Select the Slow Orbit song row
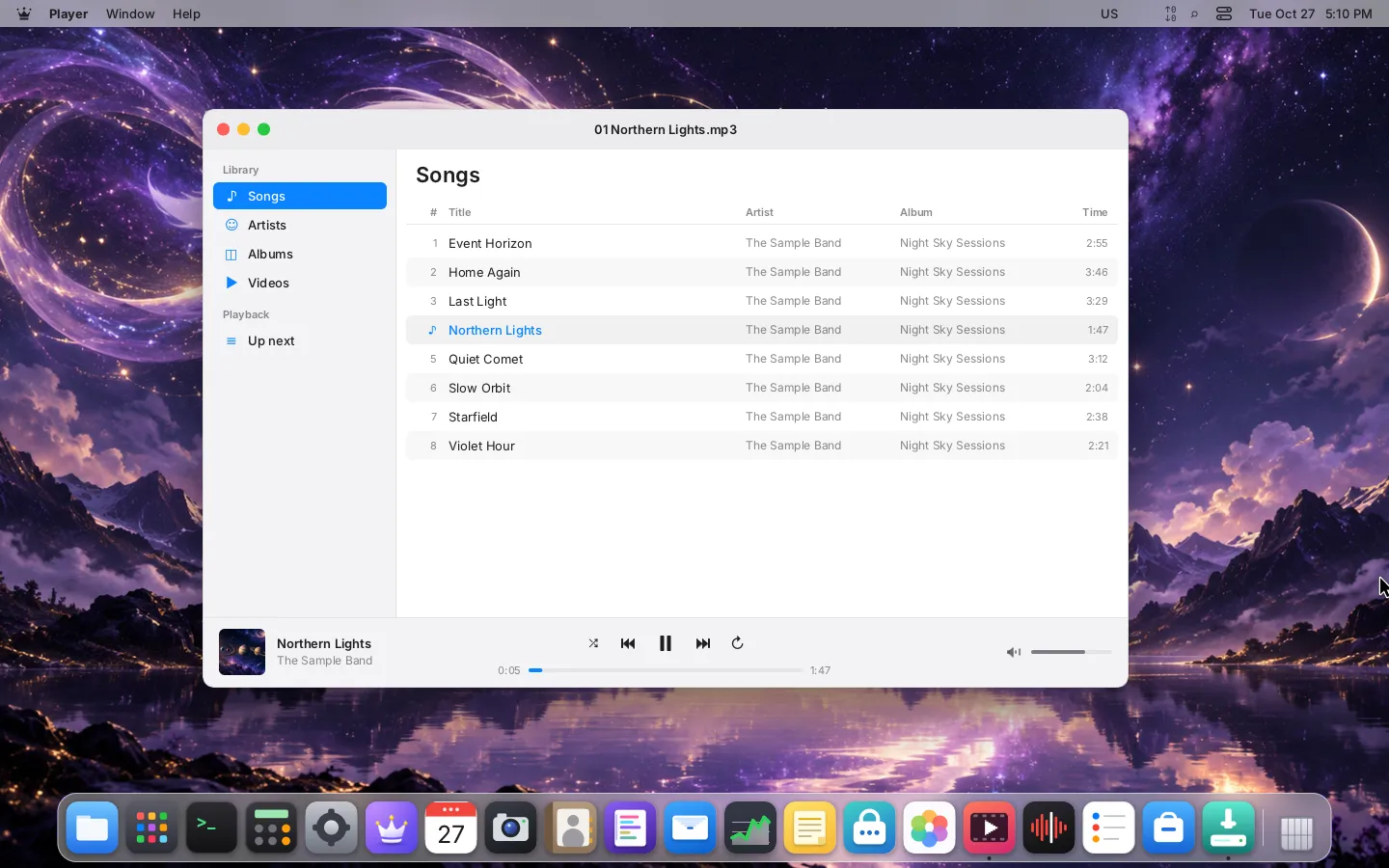Viewport: 1389px width, 868px height. (762, 388)
